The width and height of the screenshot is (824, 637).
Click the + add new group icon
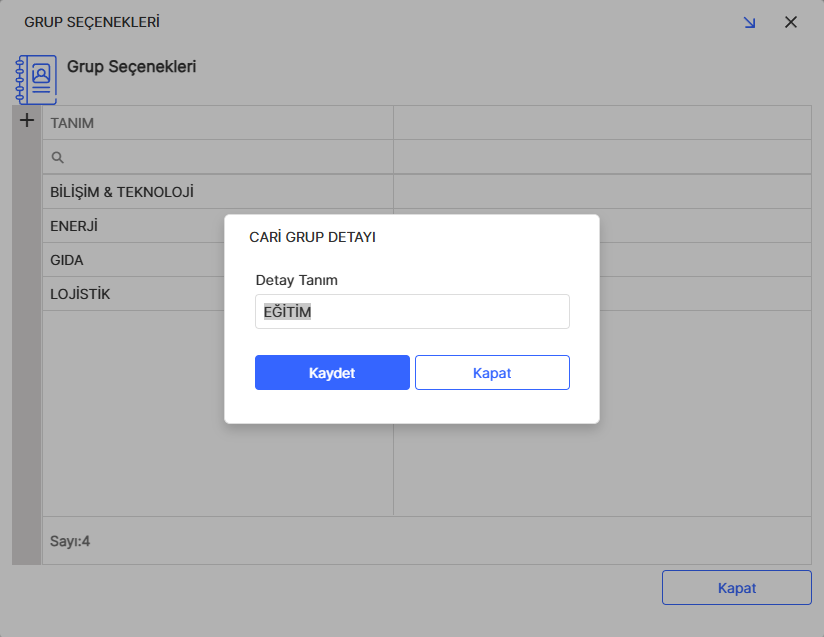25,121
